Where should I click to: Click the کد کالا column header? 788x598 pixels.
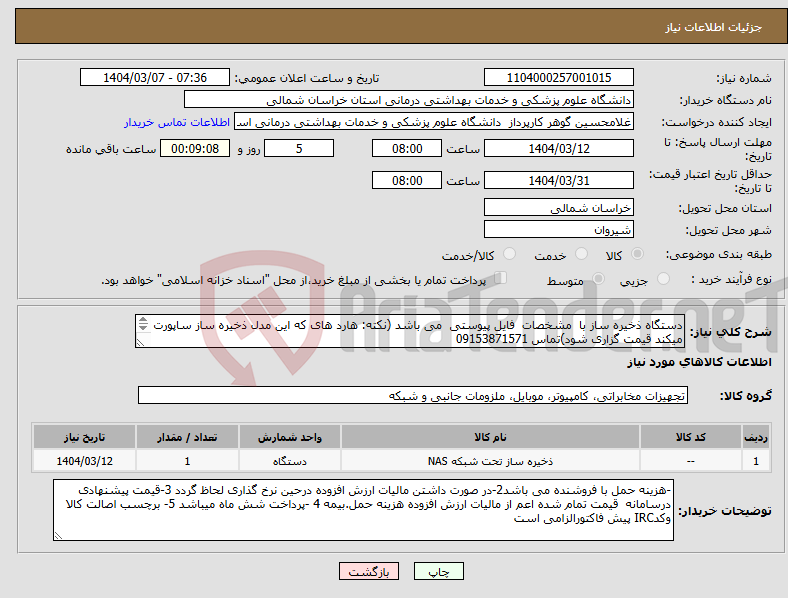tap(691, 437)
